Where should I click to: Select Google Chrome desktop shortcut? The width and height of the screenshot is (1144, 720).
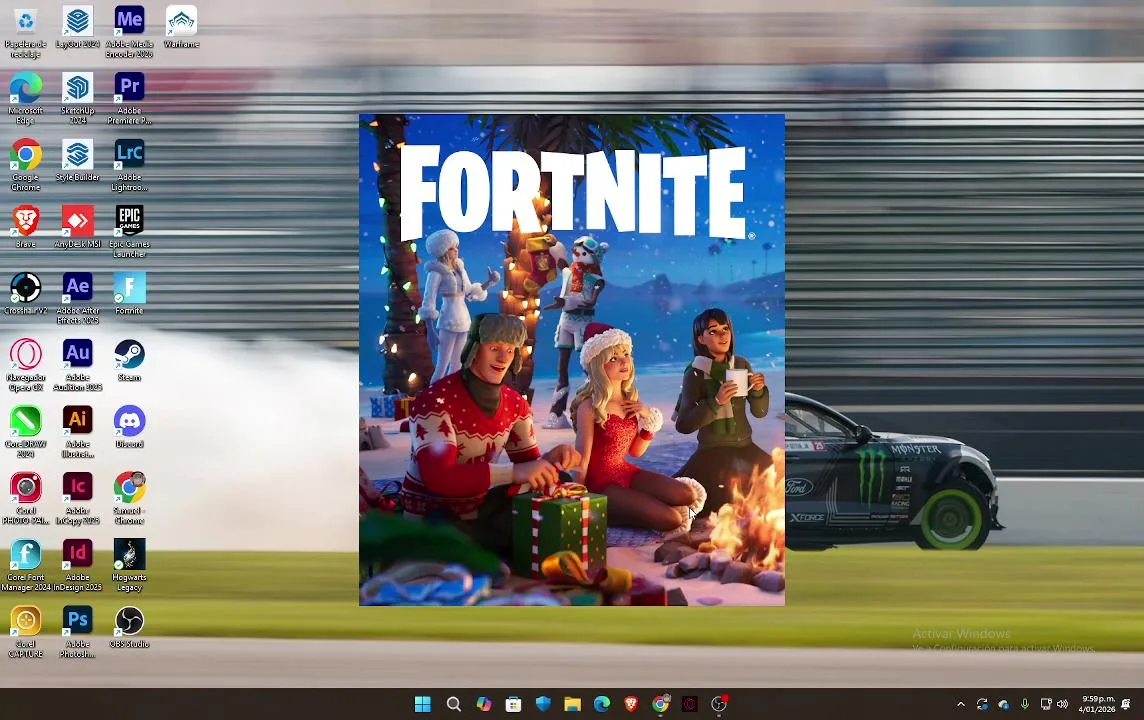(x=26, y=165)
